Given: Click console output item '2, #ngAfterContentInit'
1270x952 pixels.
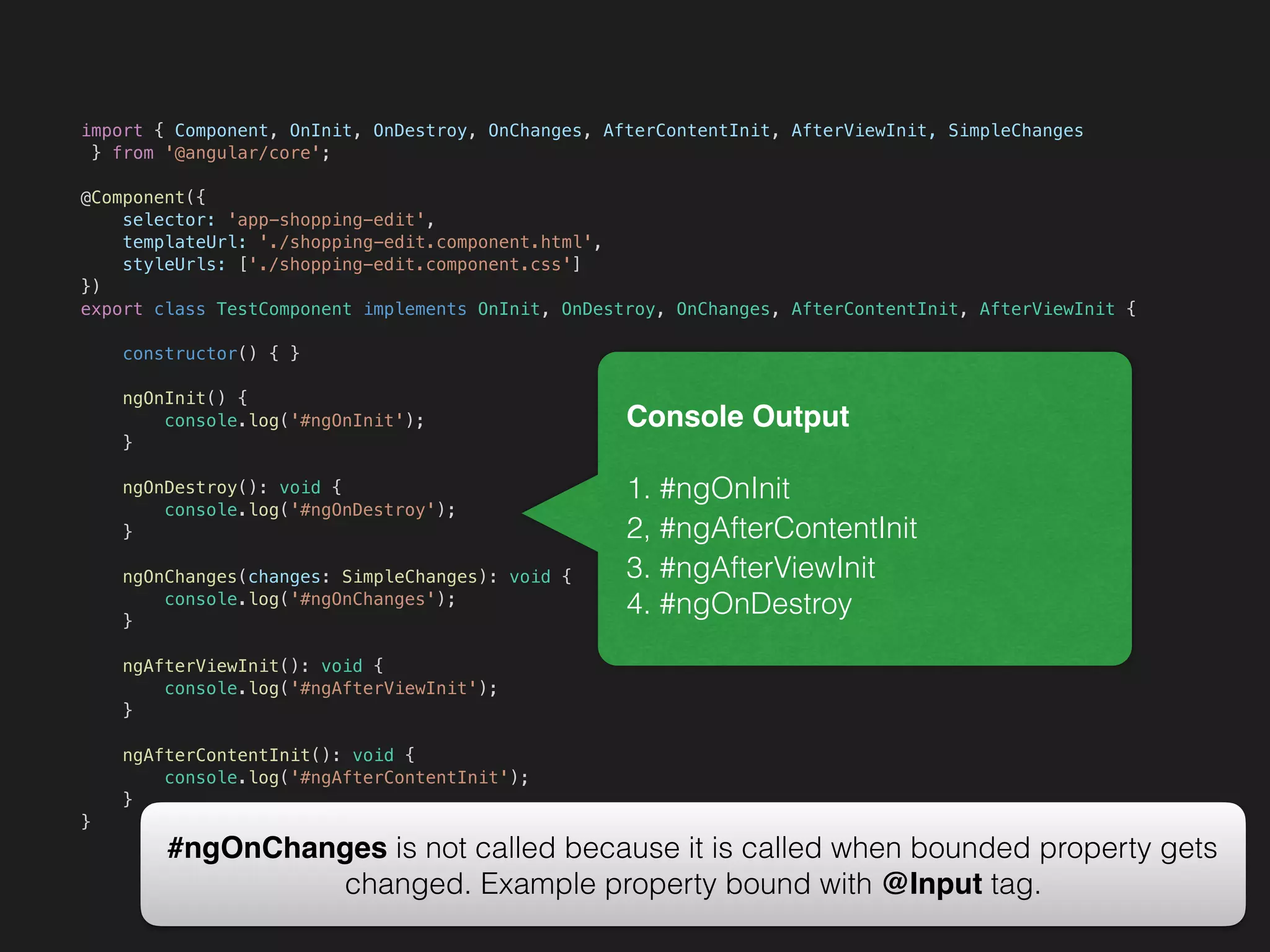Looking at the screenshot, I should pos(771,528).
